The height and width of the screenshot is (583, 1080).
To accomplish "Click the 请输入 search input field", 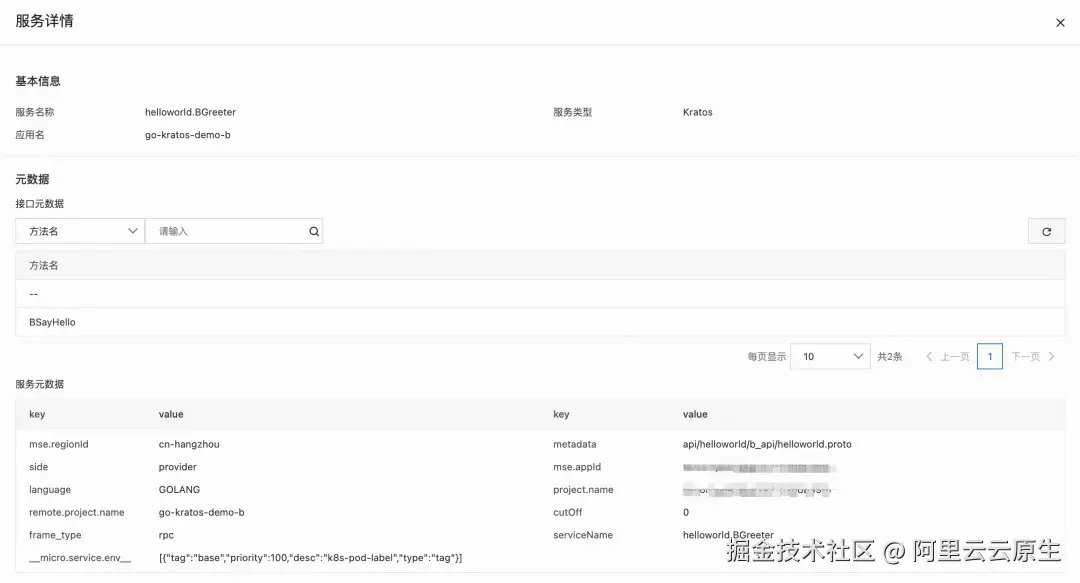I will [x=230, y=230].
